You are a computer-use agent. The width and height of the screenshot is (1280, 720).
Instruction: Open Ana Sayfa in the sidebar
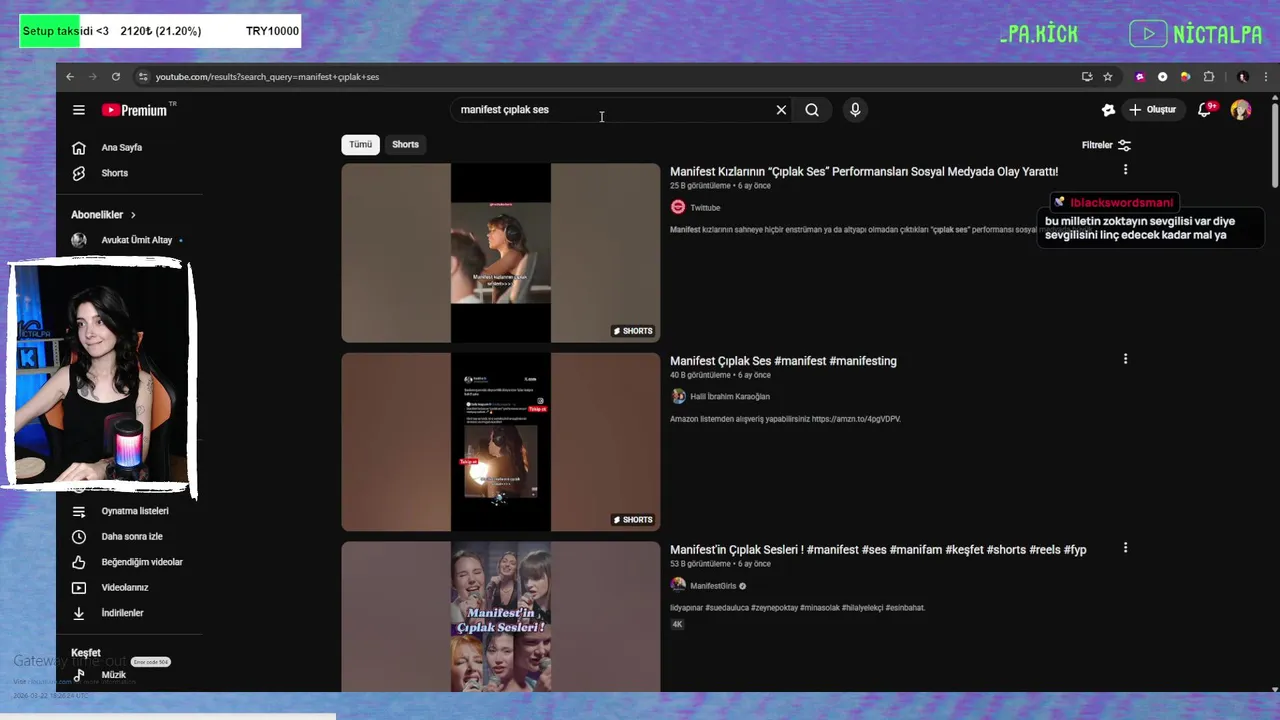(x=121, y=148)
